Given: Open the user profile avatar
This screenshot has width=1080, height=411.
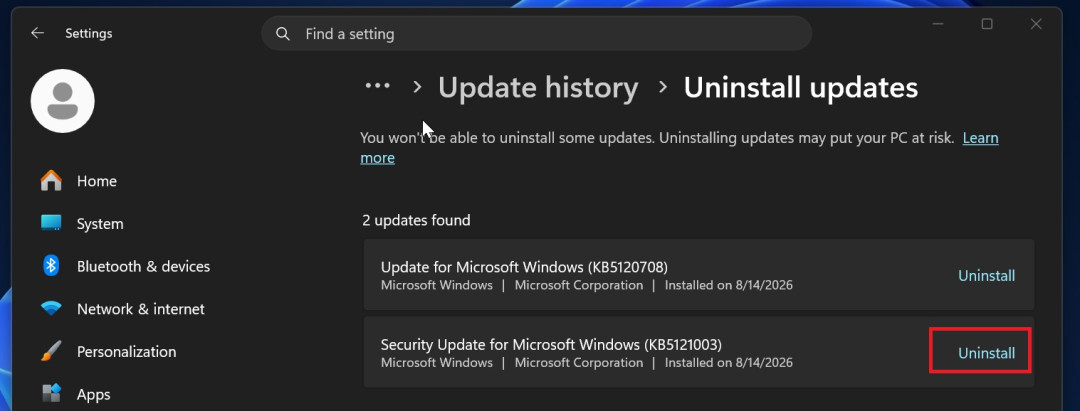Looking at the screenshot, I should [x=63, y=101].
